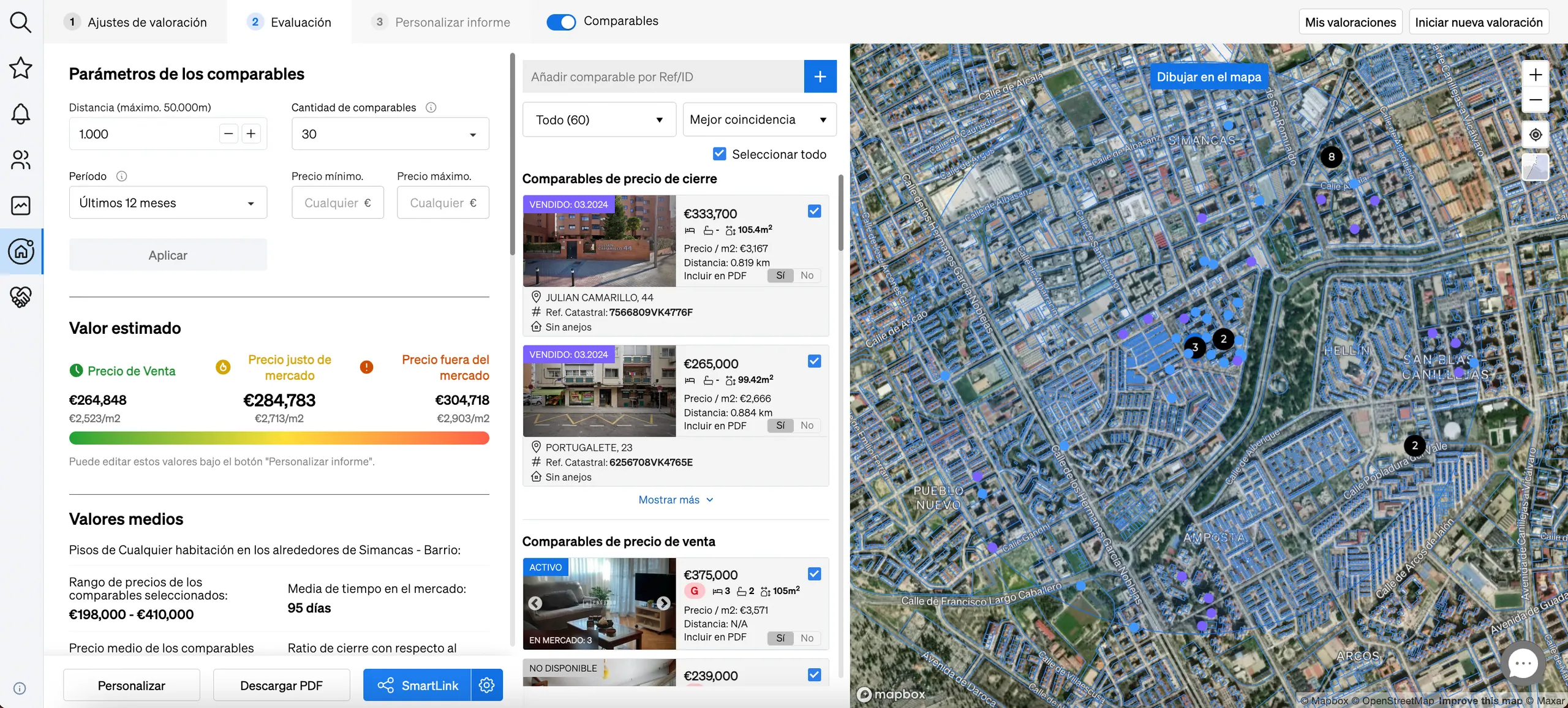Switch to Ajustes de valoración tab
Viewport: 1568px width, 708px height.
[x=136, y=22]
